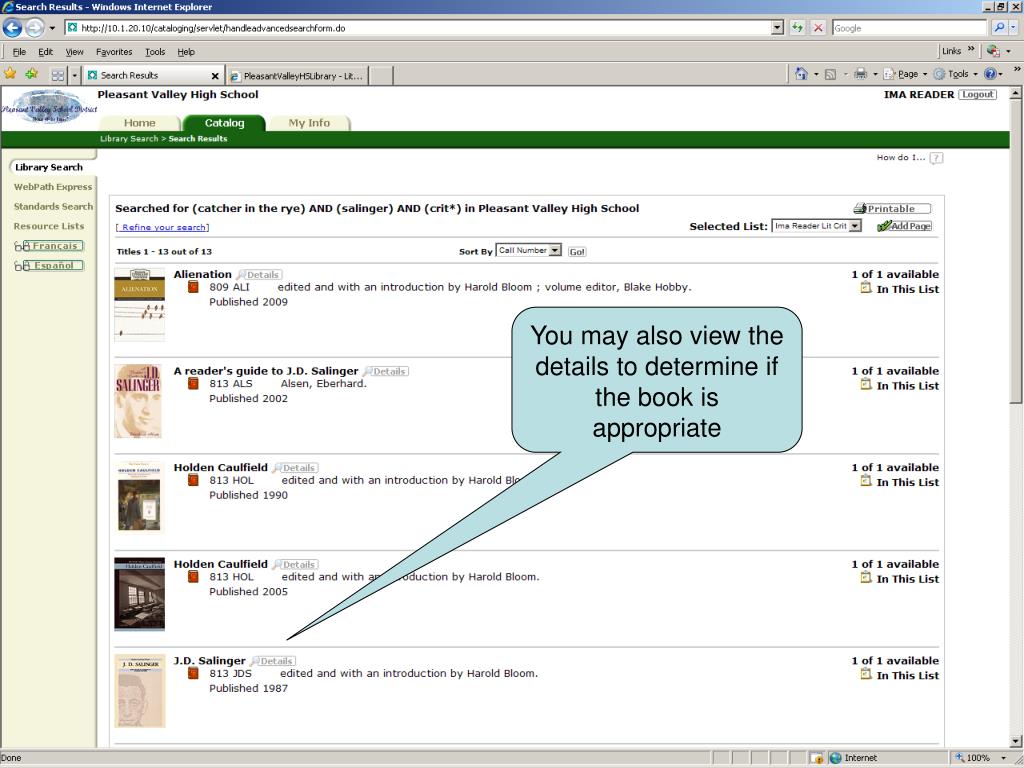Click the Add Page button

point(904,226)
